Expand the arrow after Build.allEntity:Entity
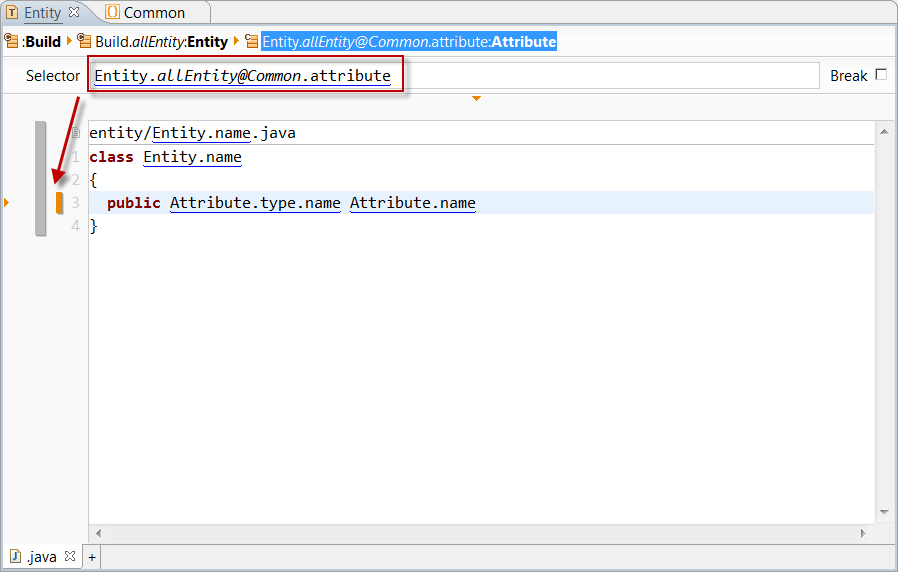 tap(236, 42)
